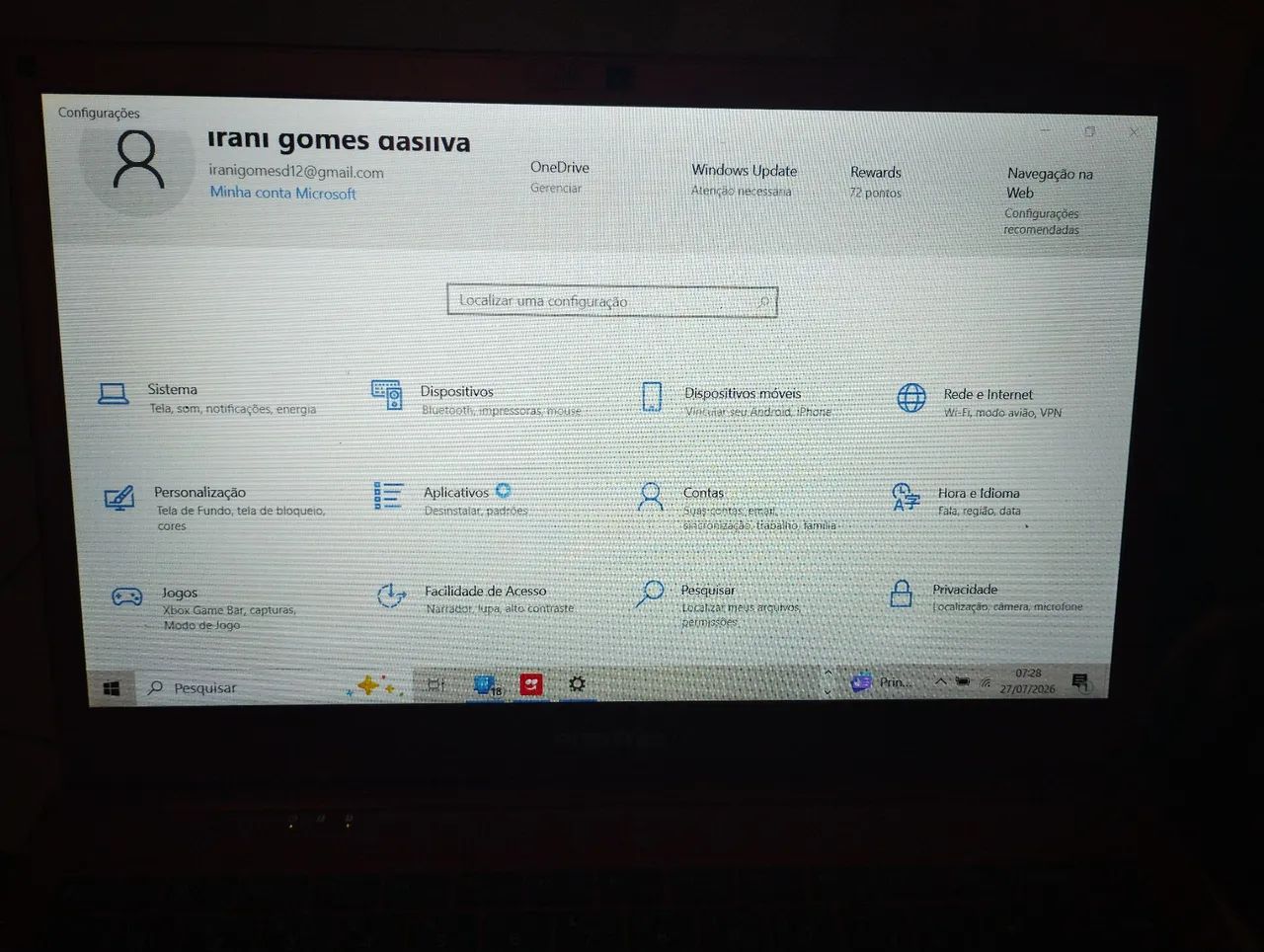Open Rewards points shortcut
Image resolution: width=1264 pixels, height=952 pixels.
876,182
